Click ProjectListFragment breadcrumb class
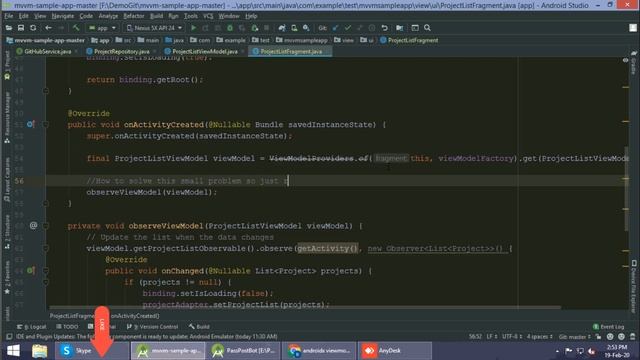640x360 pixels. pyautogui.click(x=409, y=40)
